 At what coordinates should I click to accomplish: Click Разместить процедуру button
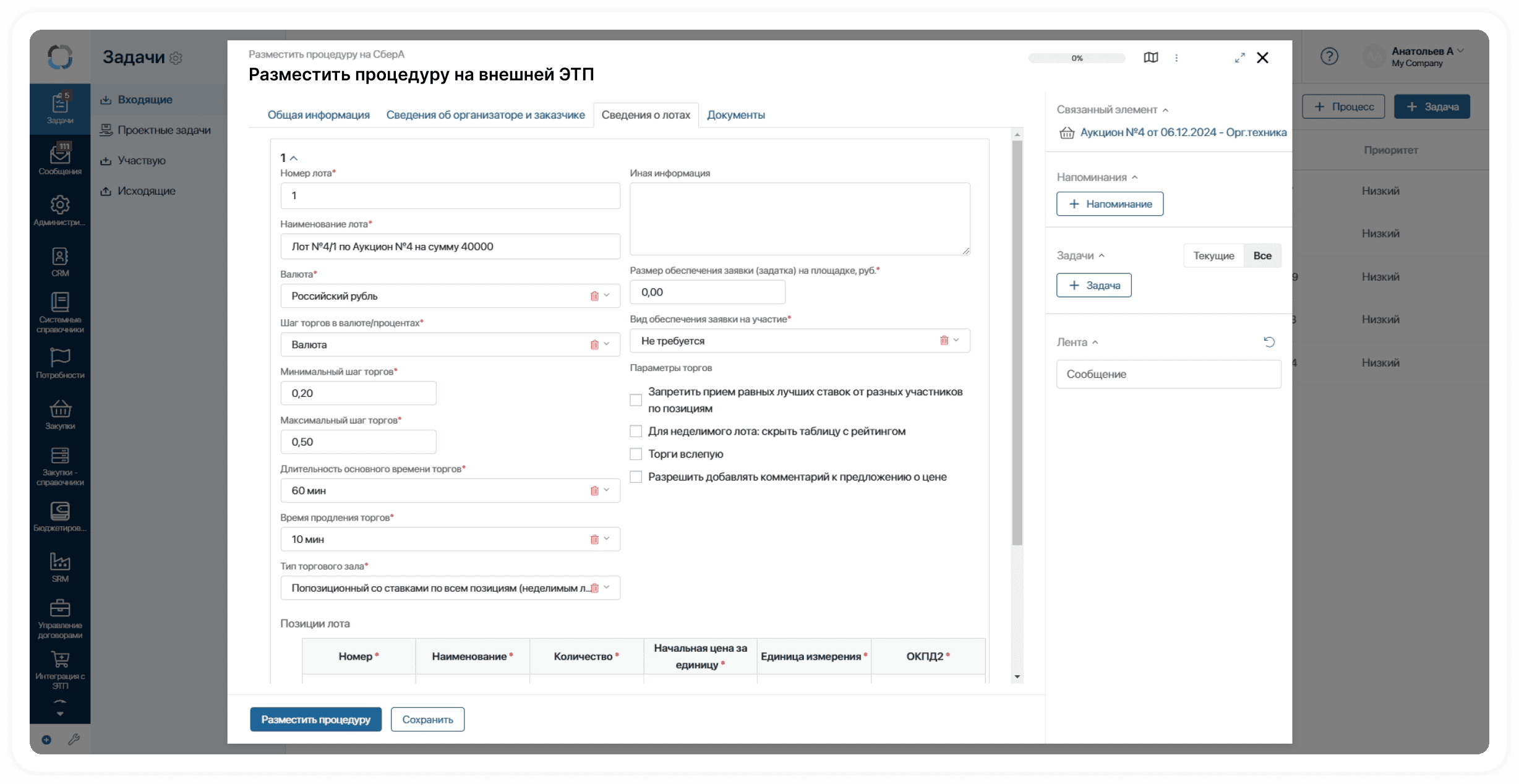(x=315, y=720)
